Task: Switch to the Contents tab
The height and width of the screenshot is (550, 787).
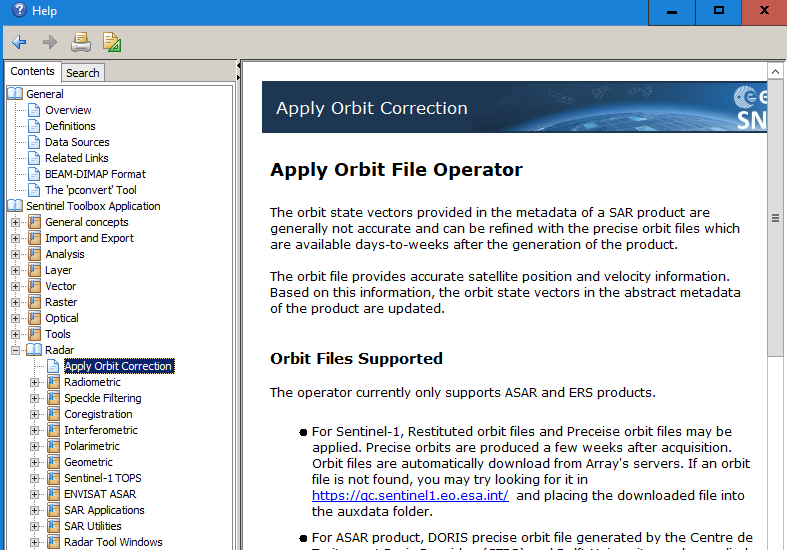Action: coord(32,71)
